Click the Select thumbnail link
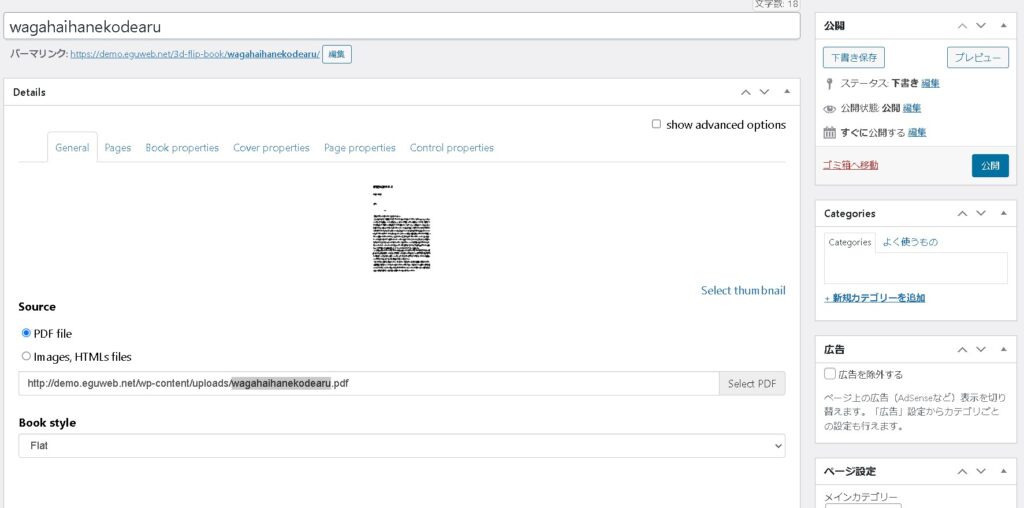Viewport: 1024px width, 508px height. 743,290
